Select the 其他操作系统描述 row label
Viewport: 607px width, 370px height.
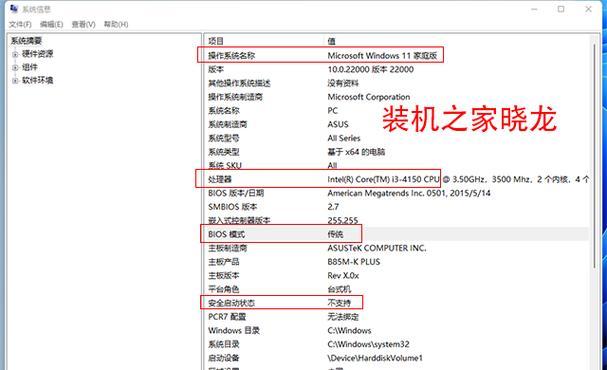click(x=239, y=83)
